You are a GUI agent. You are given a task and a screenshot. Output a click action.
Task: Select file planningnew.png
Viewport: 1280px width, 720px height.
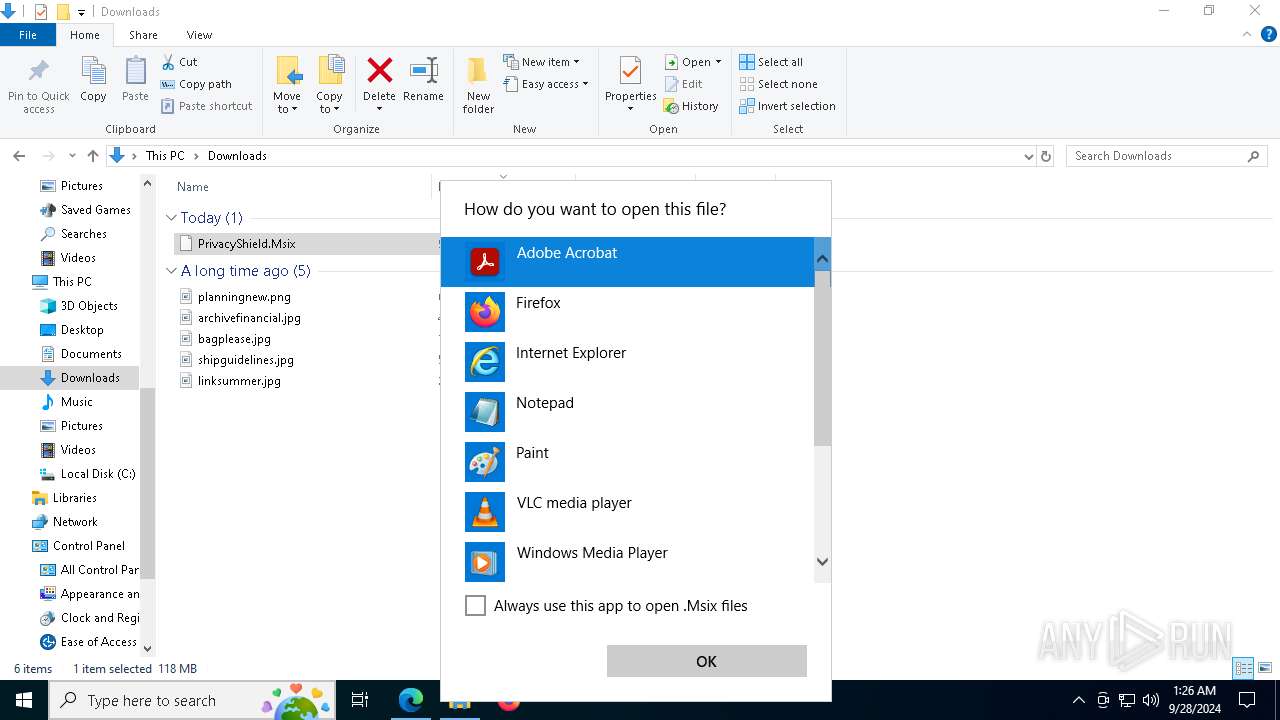point(244,297)
